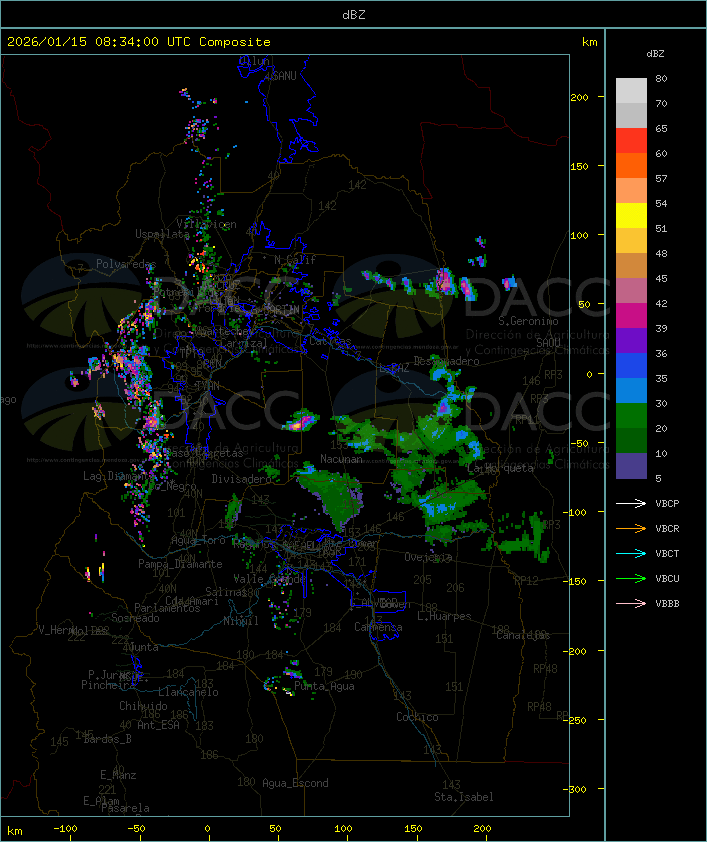Click the S.Geronimo place label
The image size is (707, 842).
coord(528,321)
